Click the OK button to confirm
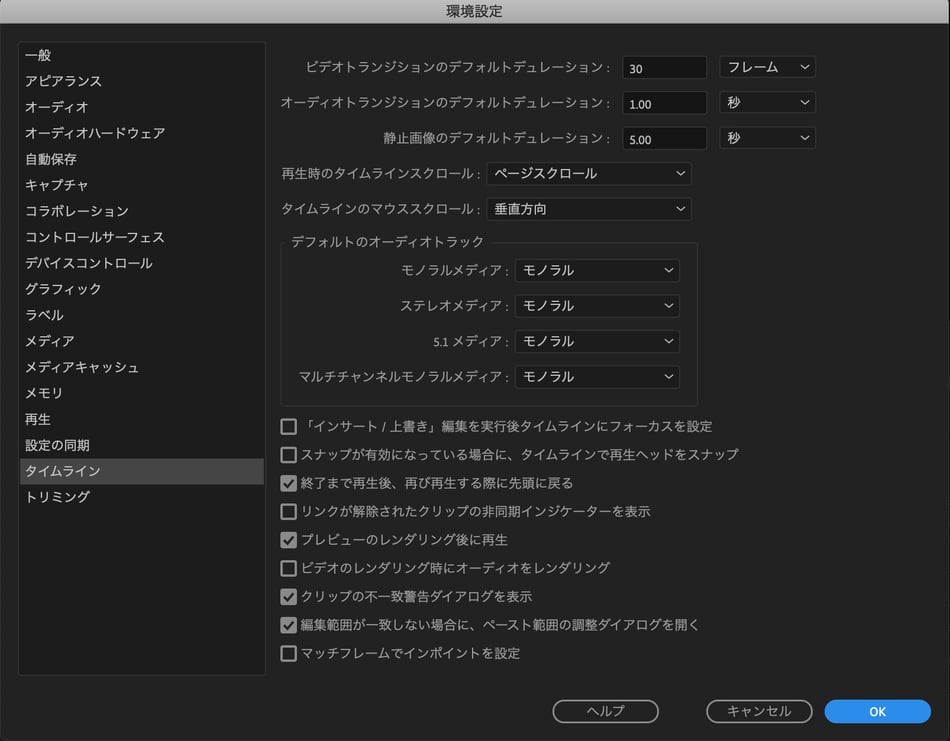The image size is (950, 741). point(877,712)
